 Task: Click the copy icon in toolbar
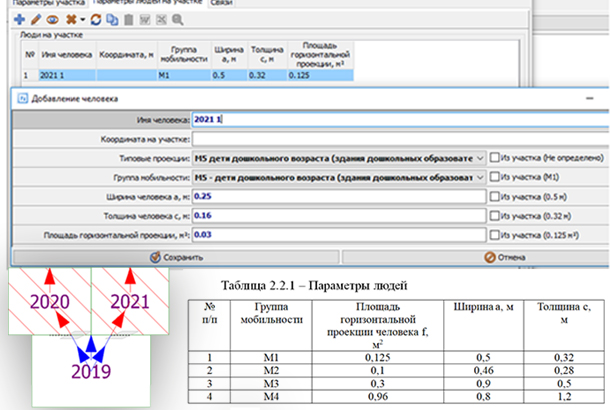click(x=109, y=19)
